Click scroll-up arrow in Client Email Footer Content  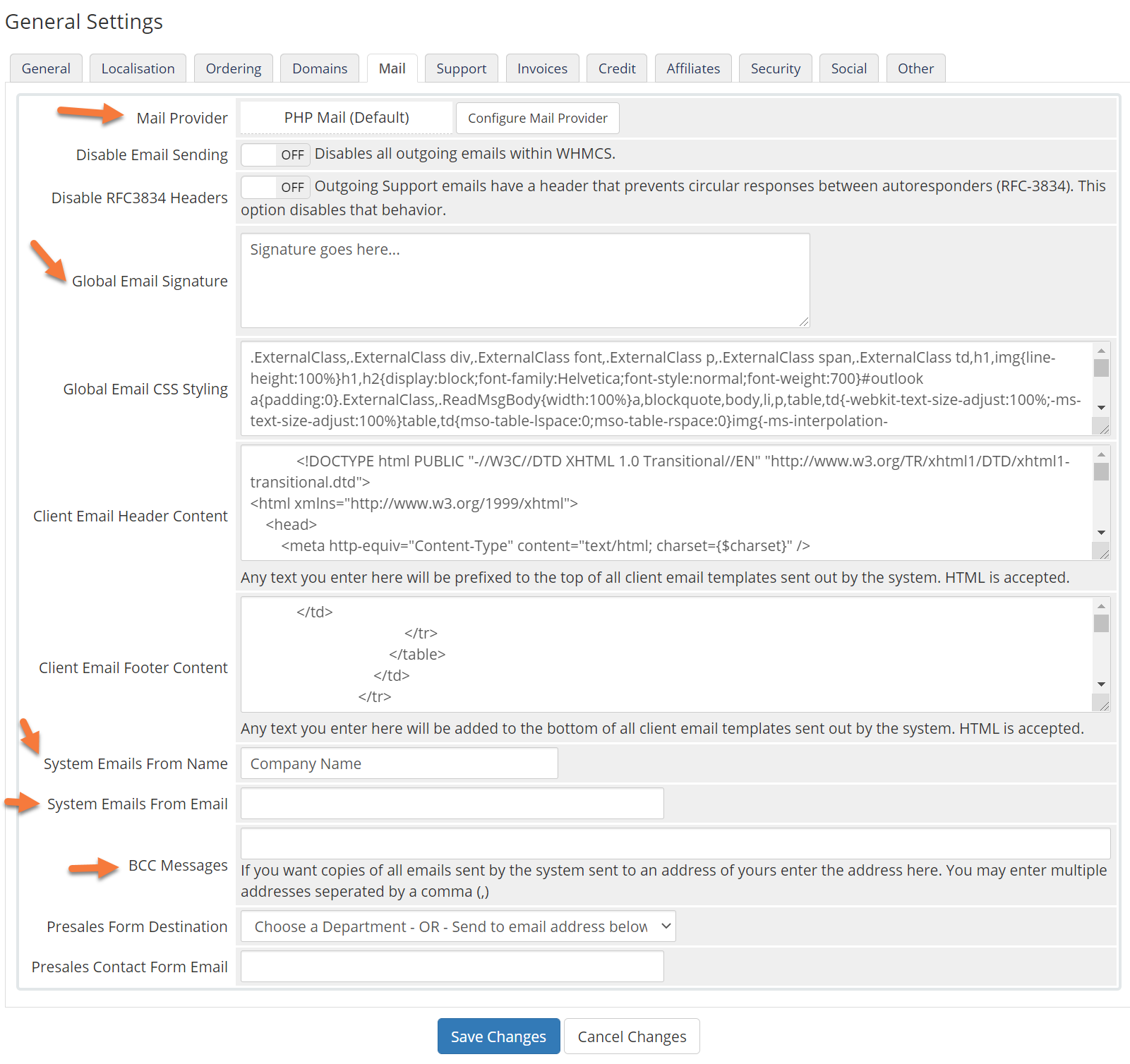[x=1101, y=606]
